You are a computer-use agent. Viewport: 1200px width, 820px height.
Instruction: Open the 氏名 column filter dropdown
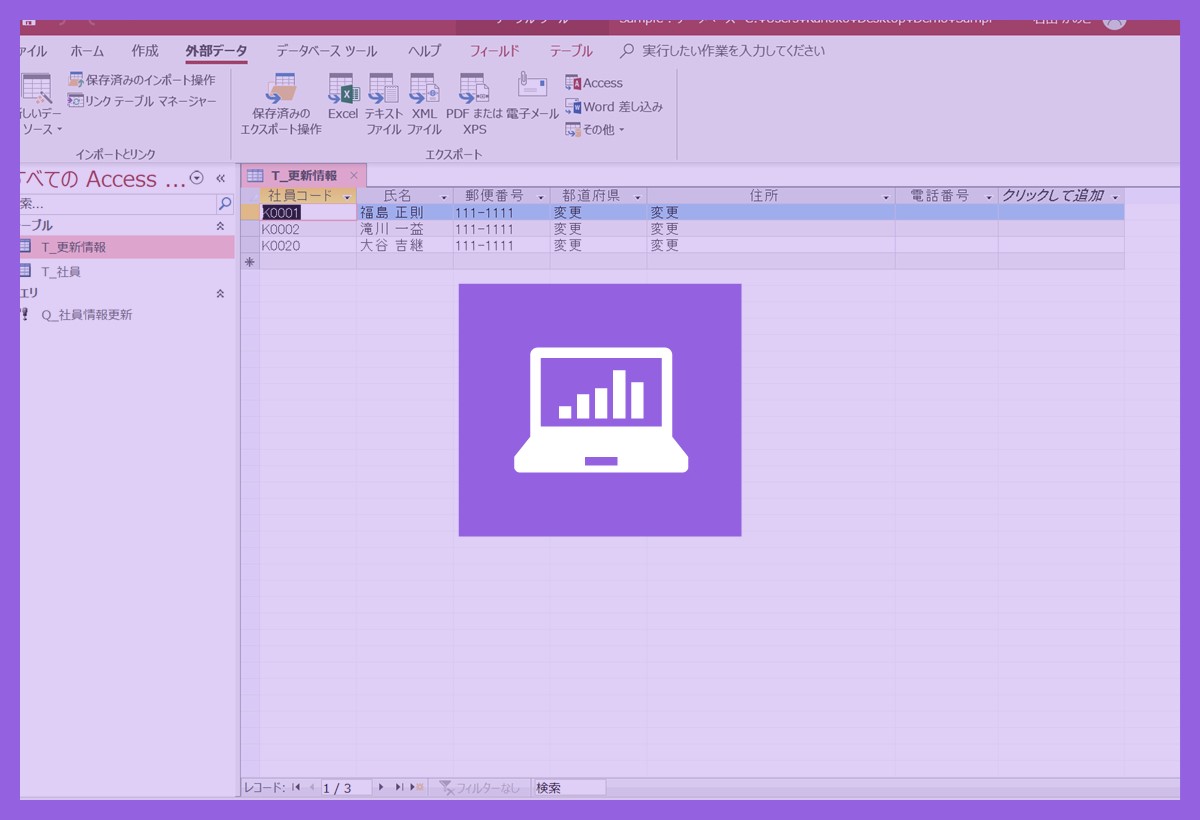[444, 197]
